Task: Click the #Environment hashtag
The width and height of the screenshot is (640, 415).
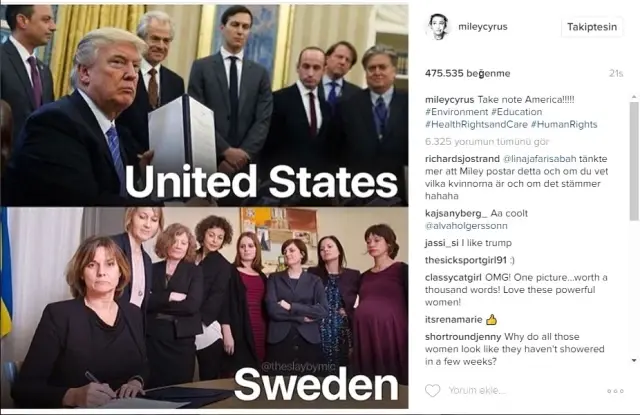Action: click(456, 112)
